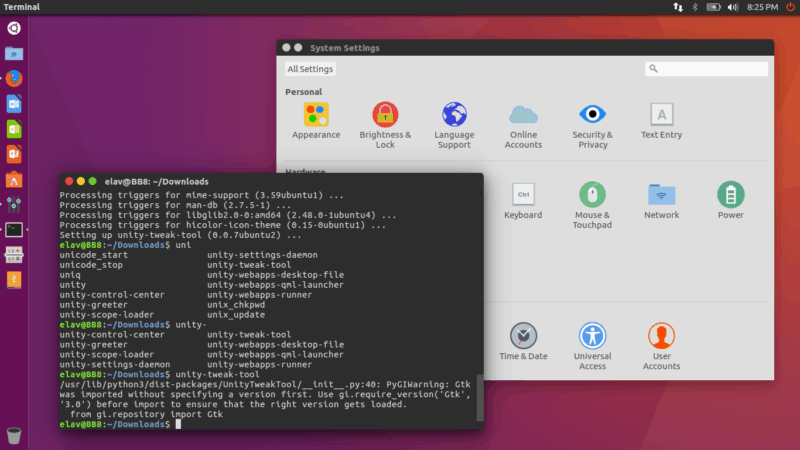Open Universal Access settings
This screenshot has height=450, width=800.
[x=592, y=346]
